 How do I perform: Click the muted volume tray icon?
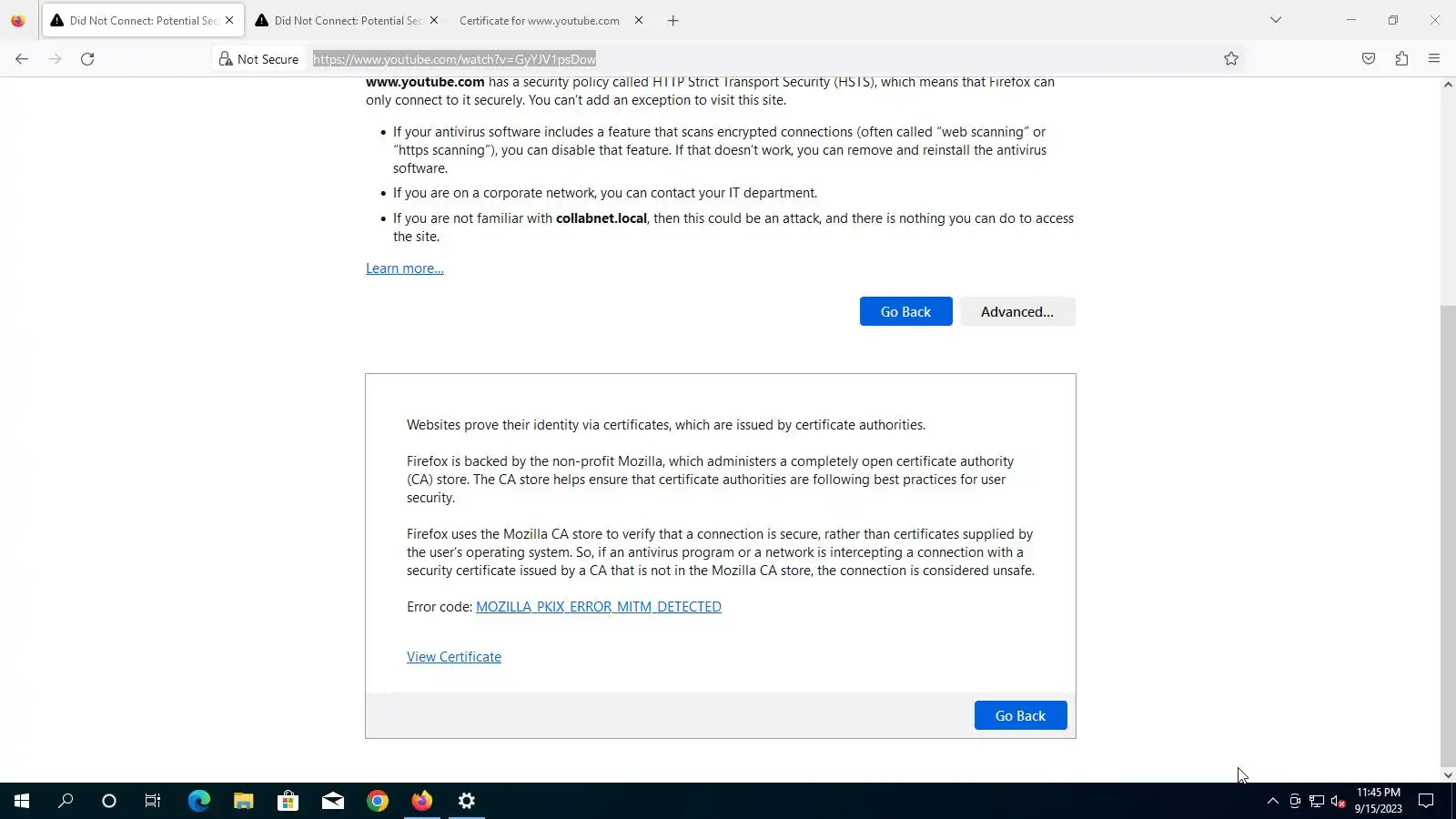point(1338,801)
